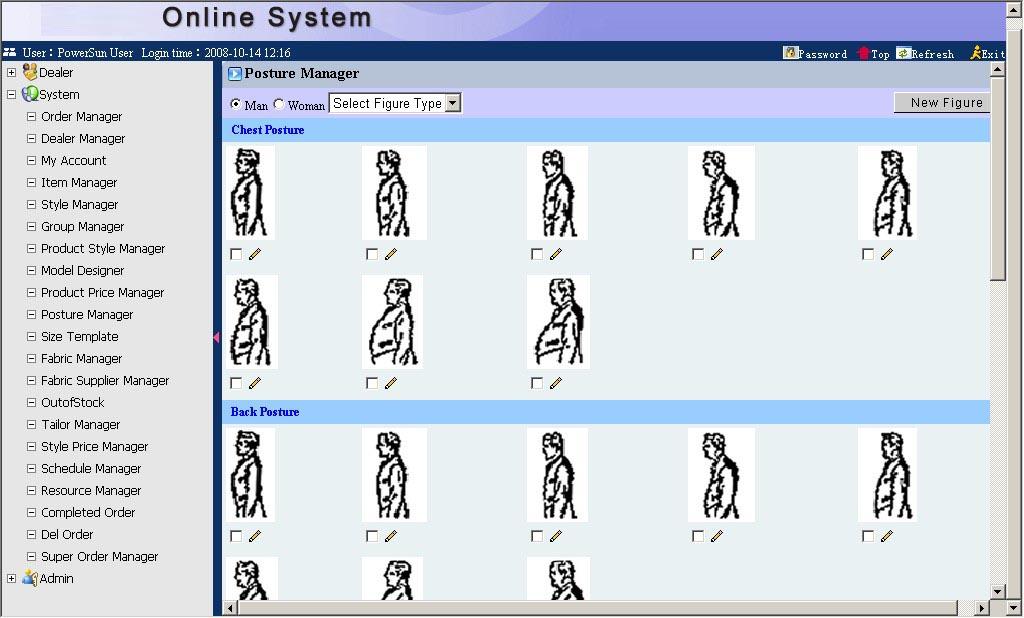Open Posture Manager in sidebar
Screen dimensions: 1024x618
tap(87, 315)
